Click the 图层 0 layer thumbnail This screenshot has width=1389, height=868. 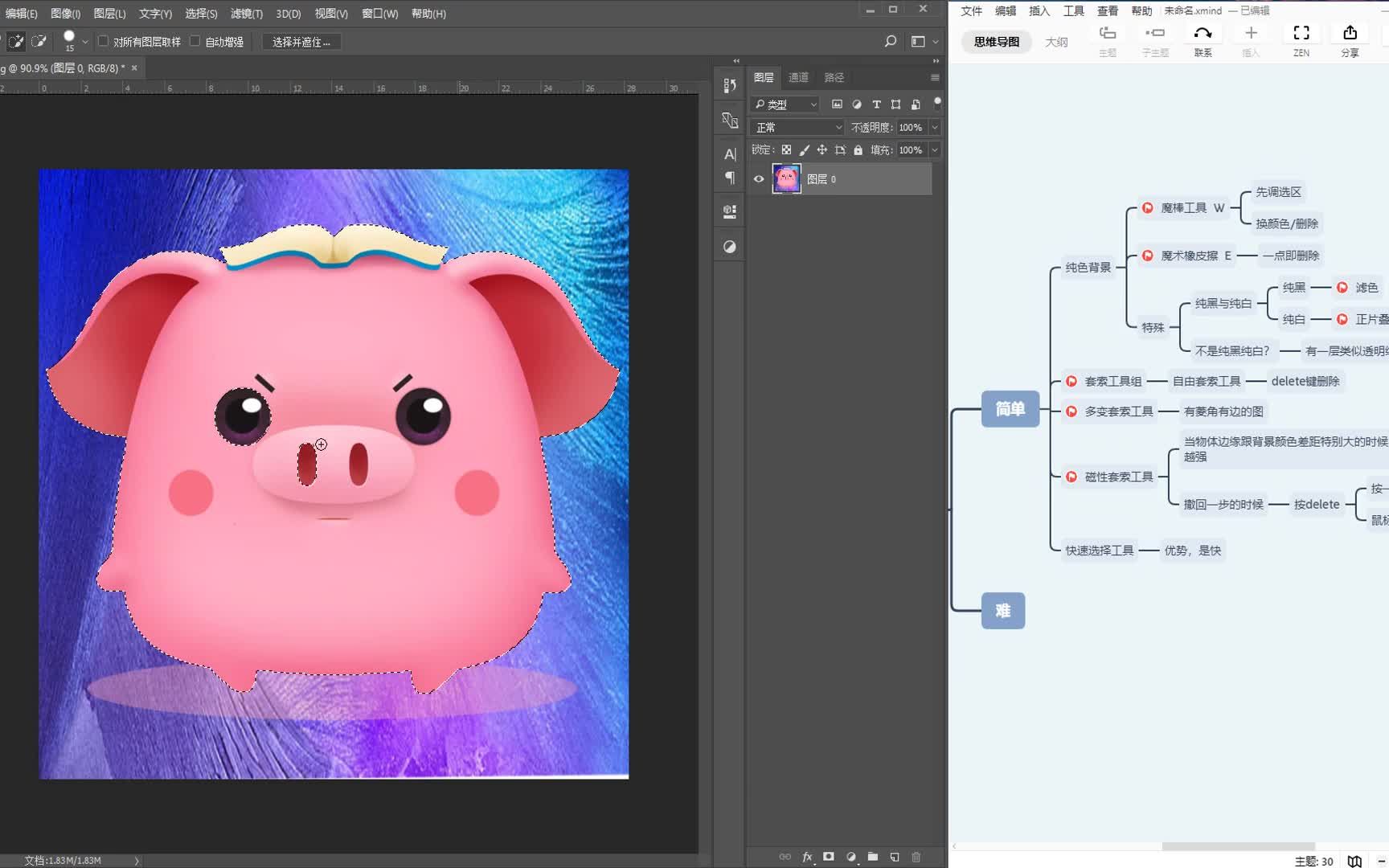(x=786, y=178)
